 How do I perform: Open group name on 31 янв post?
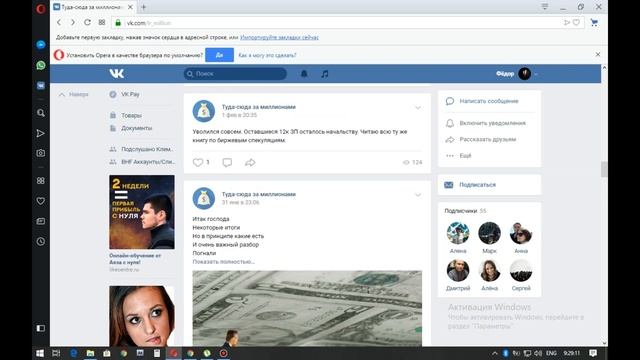tap(259, 194)
